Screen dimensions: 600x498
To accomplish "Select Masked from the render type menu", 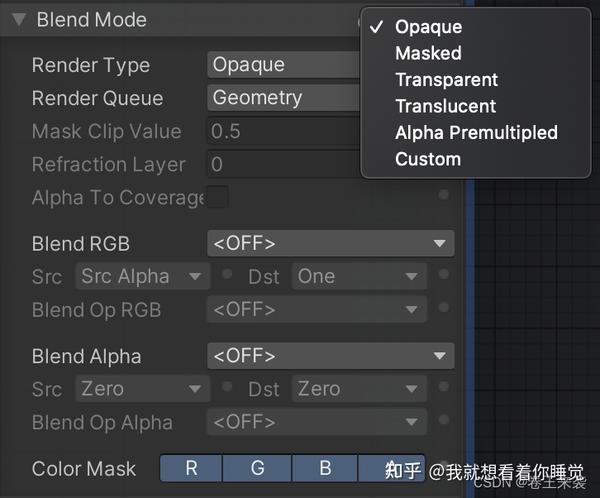I will point(428,53).
